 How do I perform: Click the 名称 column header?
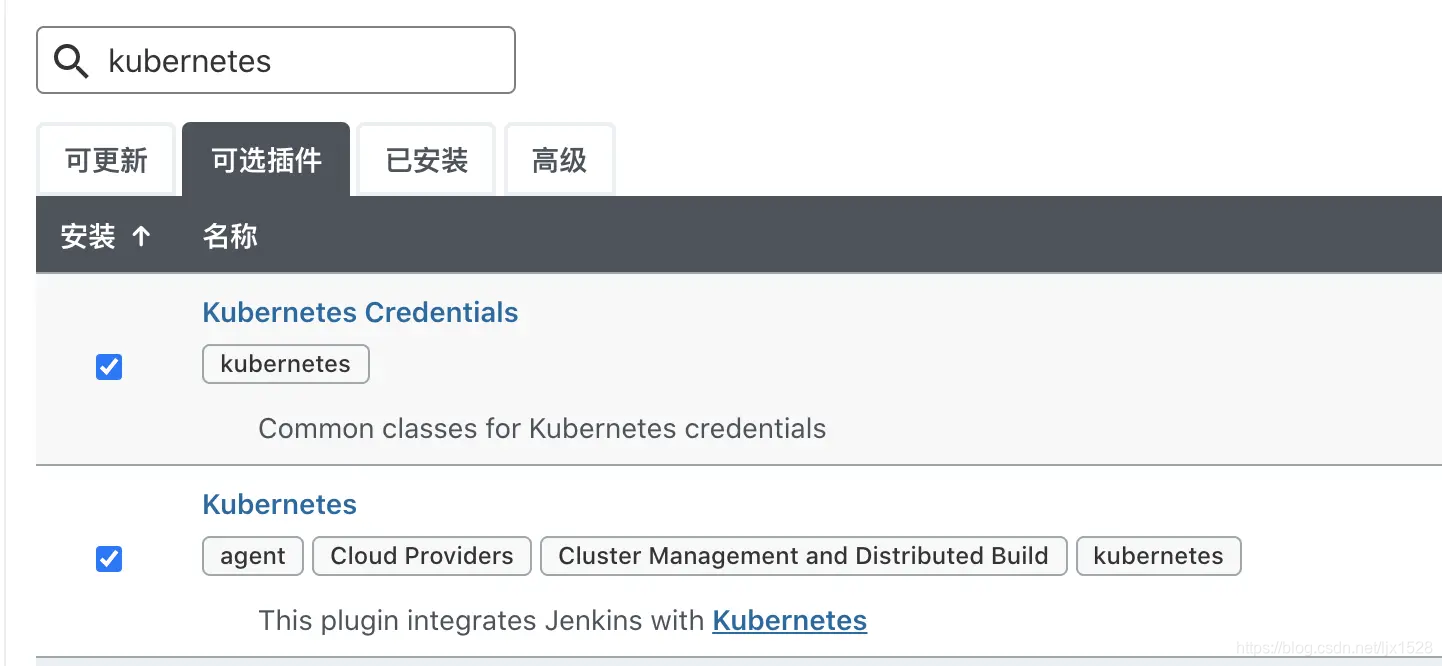point(230,236)
